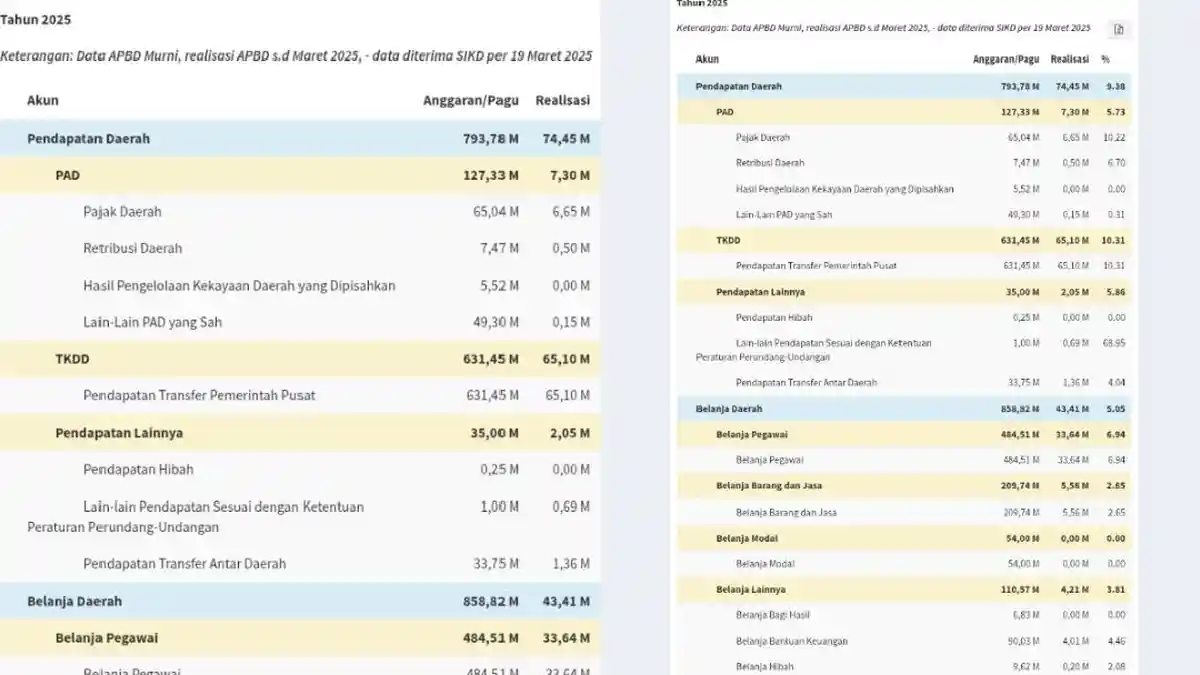Click the Retribusi Daerah label in the enlarged table

pyautogui.click(x=133, y=248)
